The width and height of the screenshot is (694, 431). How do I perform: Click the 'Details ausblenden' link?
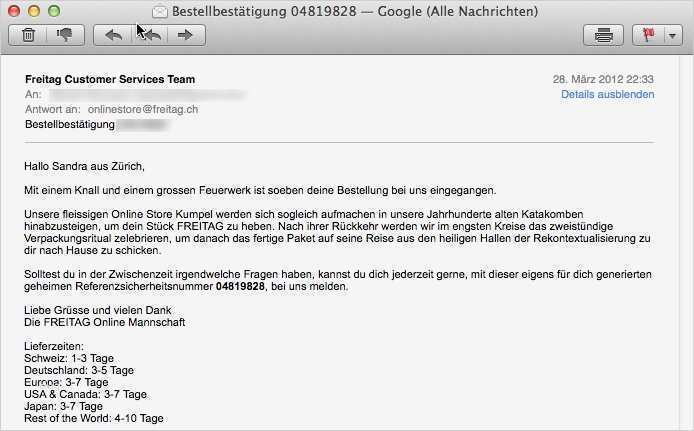coord(607,94)
